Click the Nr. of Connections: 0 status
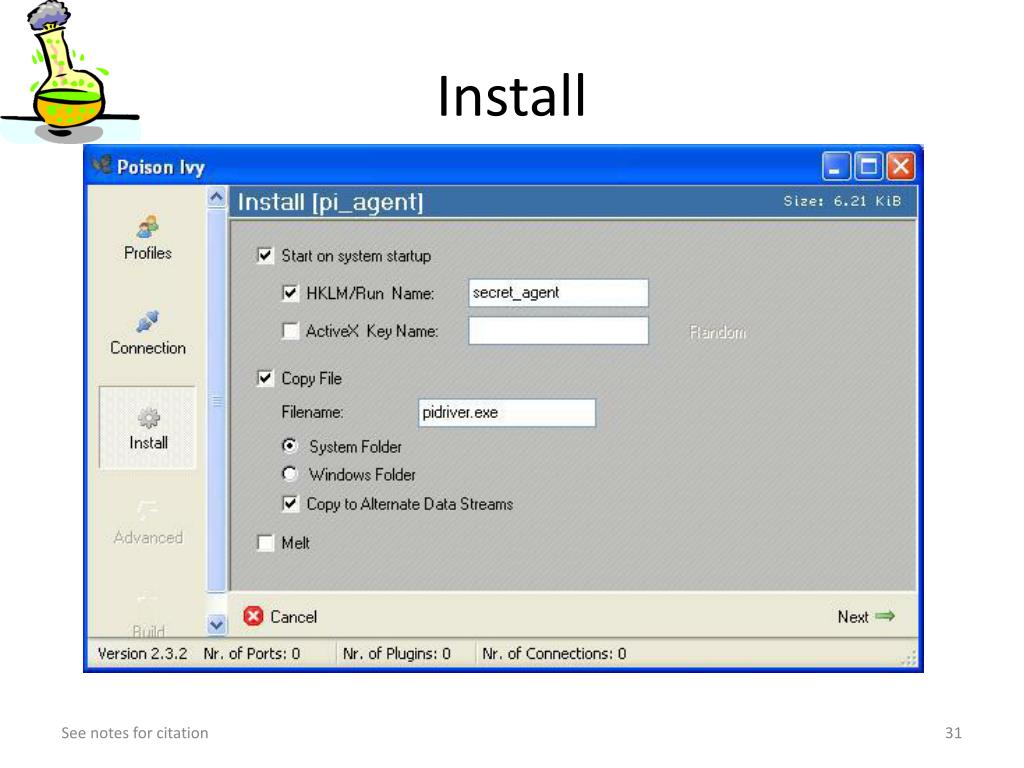 554,654
